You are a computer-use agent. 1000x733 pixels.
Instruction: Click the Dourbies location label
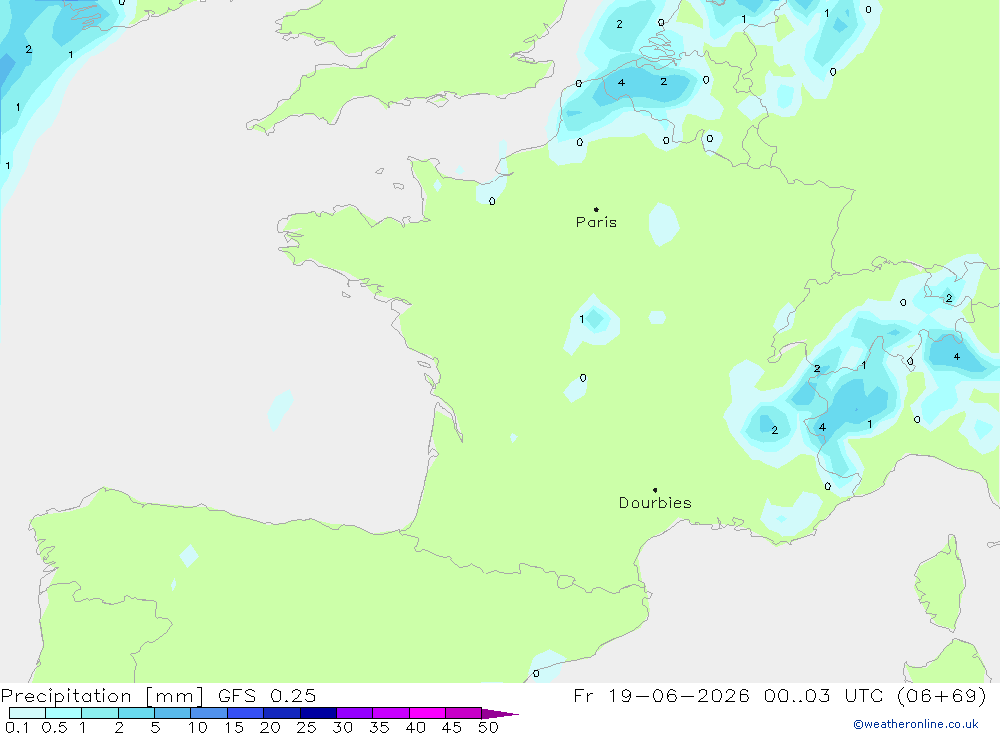655,503
